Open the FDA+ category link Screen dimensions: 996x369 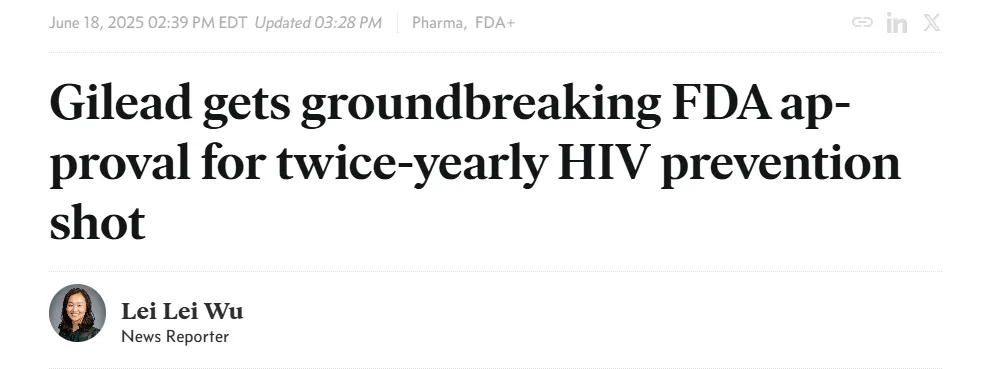coord(495,23)
